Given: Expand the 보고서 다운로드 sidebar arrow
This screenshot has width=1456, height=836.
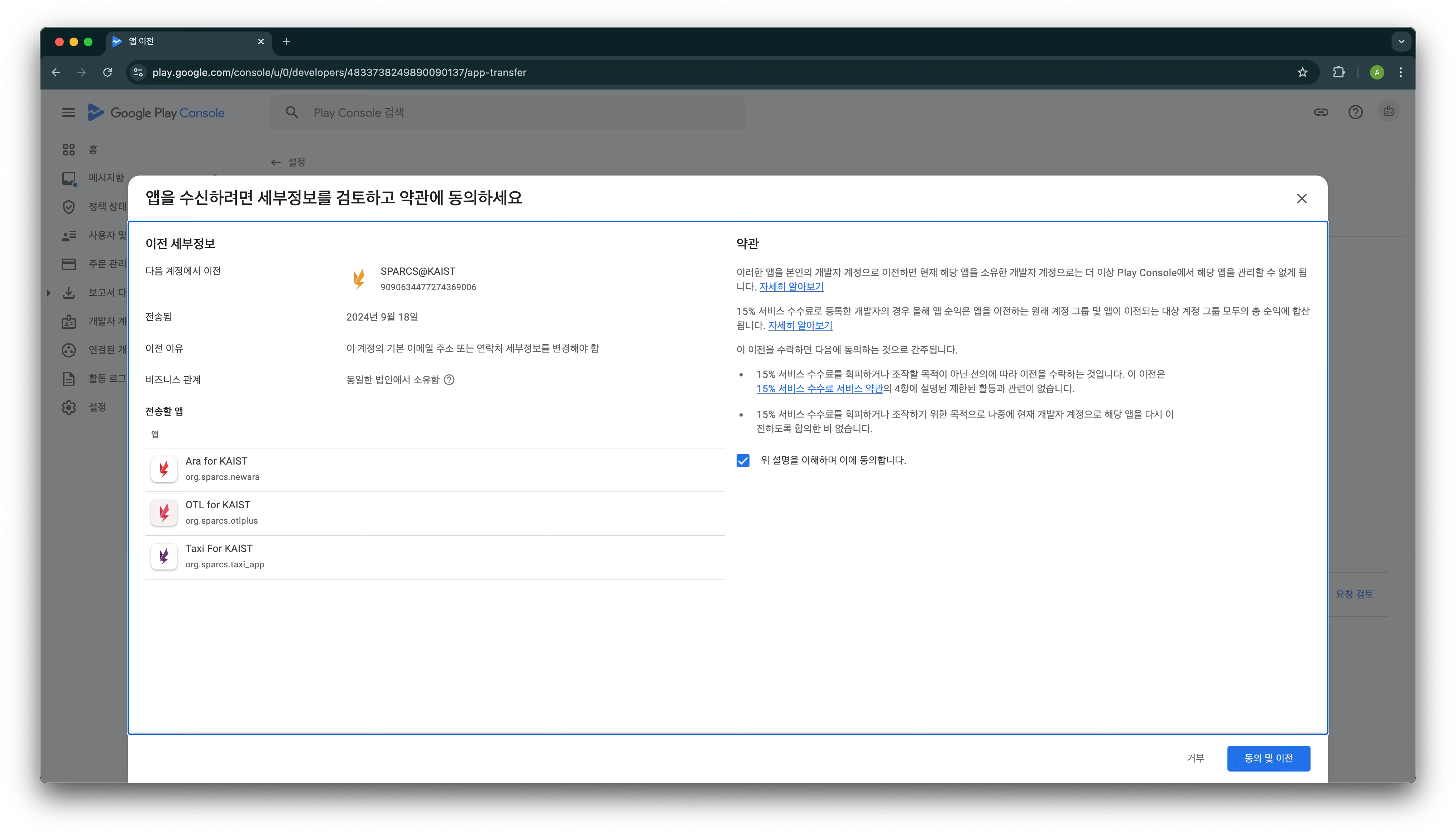Looking at the screenshot, I should (x=49, y=293).
